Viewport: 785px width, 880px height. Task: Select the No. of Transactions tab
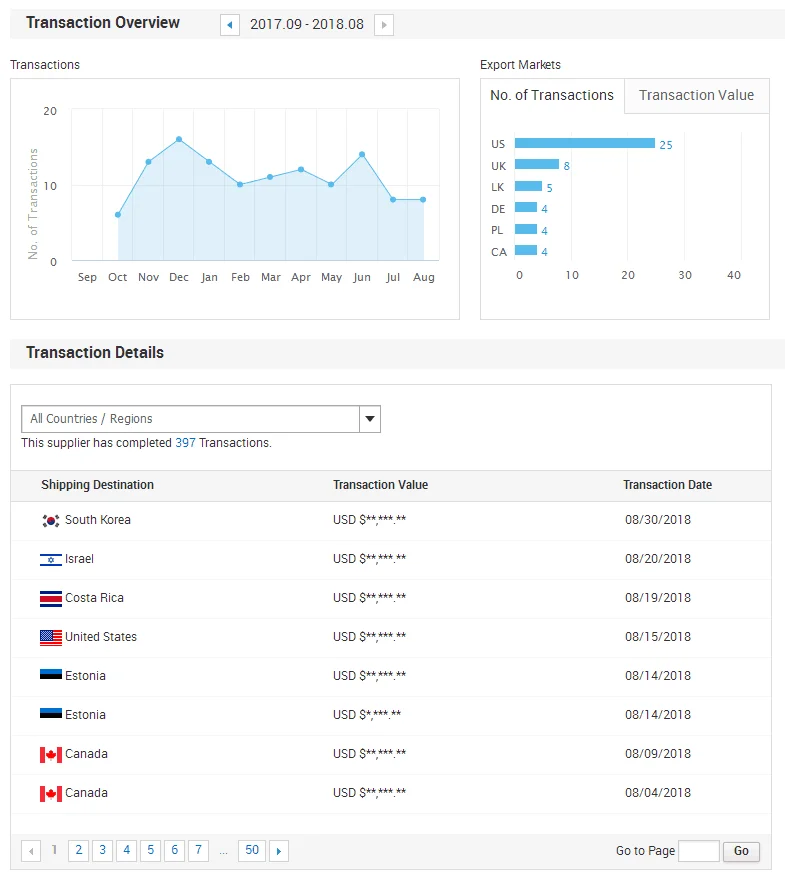(x=552, y=96)
